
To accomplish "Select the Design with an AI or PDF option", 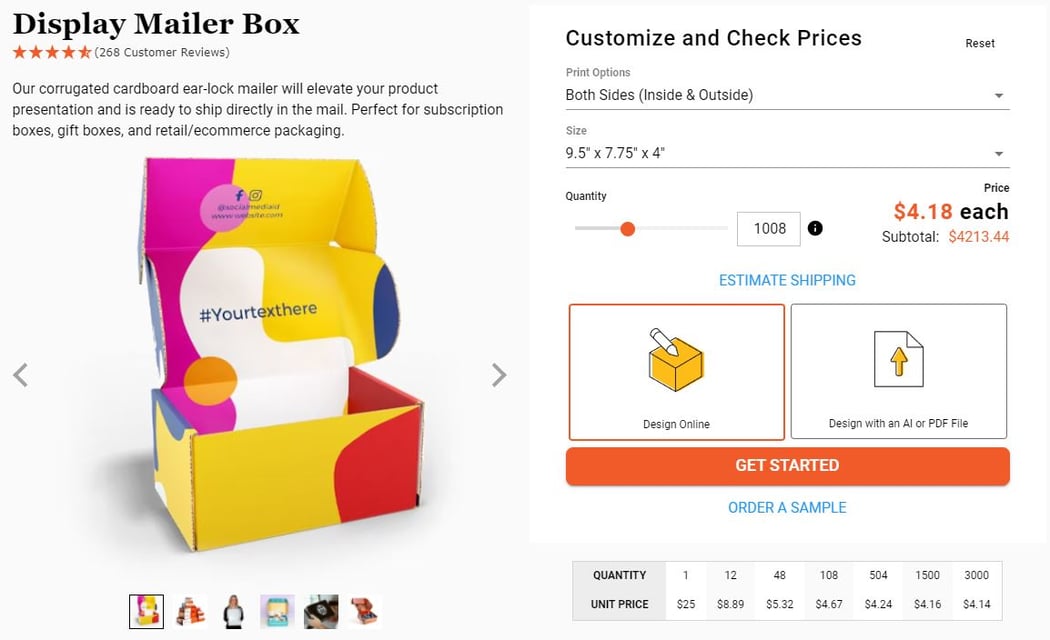I will (x=898, y=370).
